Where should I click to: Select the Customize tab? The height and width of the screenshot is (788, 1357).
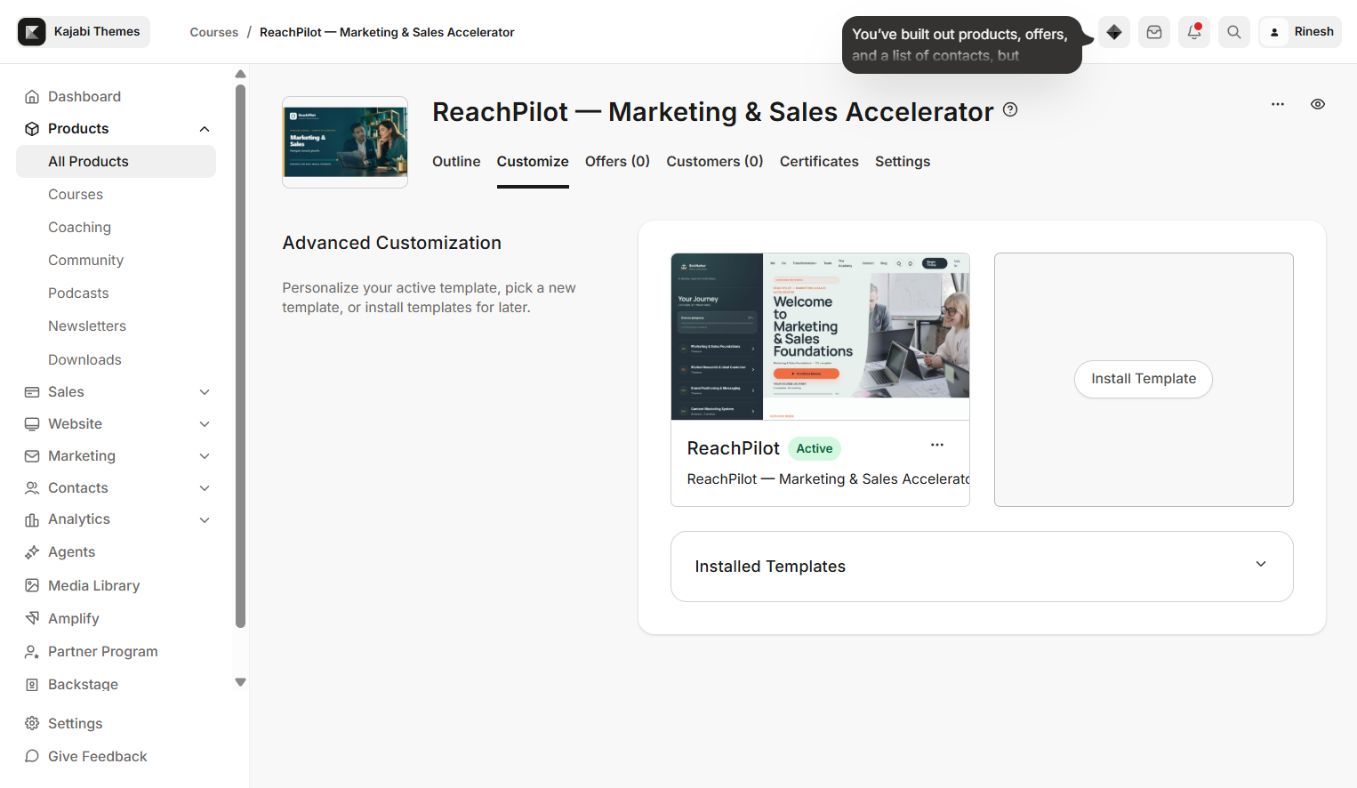(x=533, y=161)
